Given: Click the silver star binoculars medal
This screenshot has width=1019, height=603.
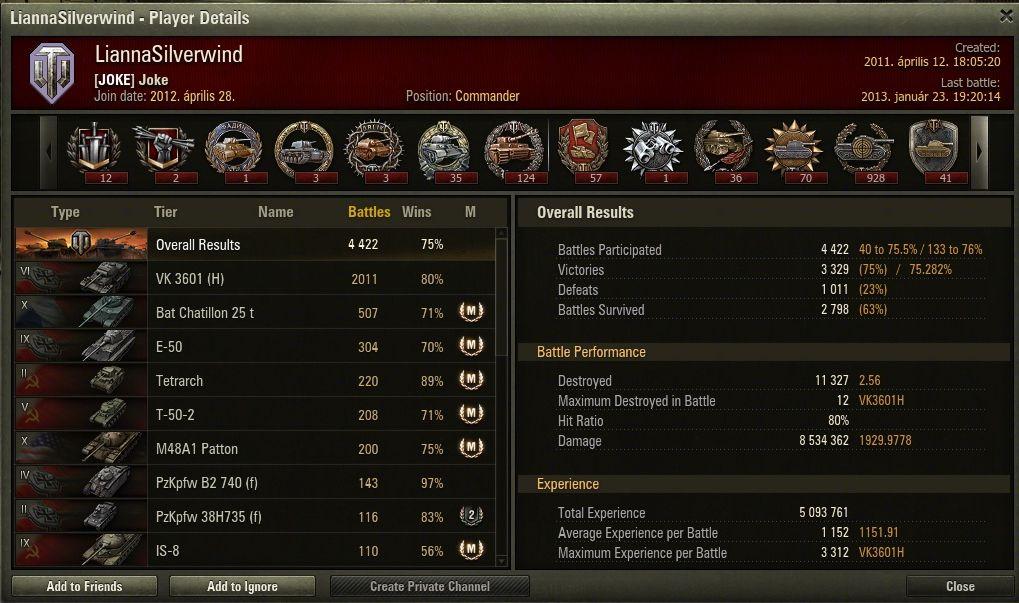Looking at the screenshot, I should point(653,151).
